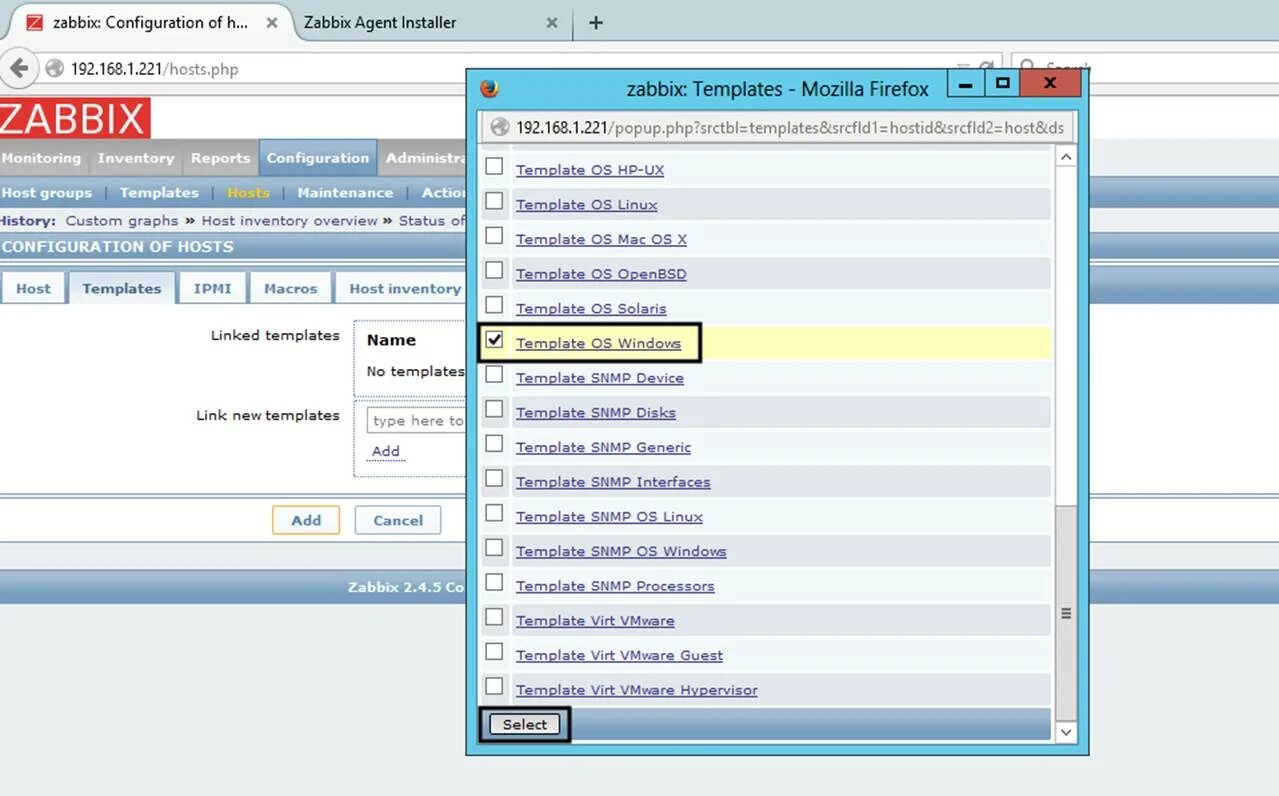Check Template SNMP OS Windows checkbox

pyautogui.click(x=494, y=548)
